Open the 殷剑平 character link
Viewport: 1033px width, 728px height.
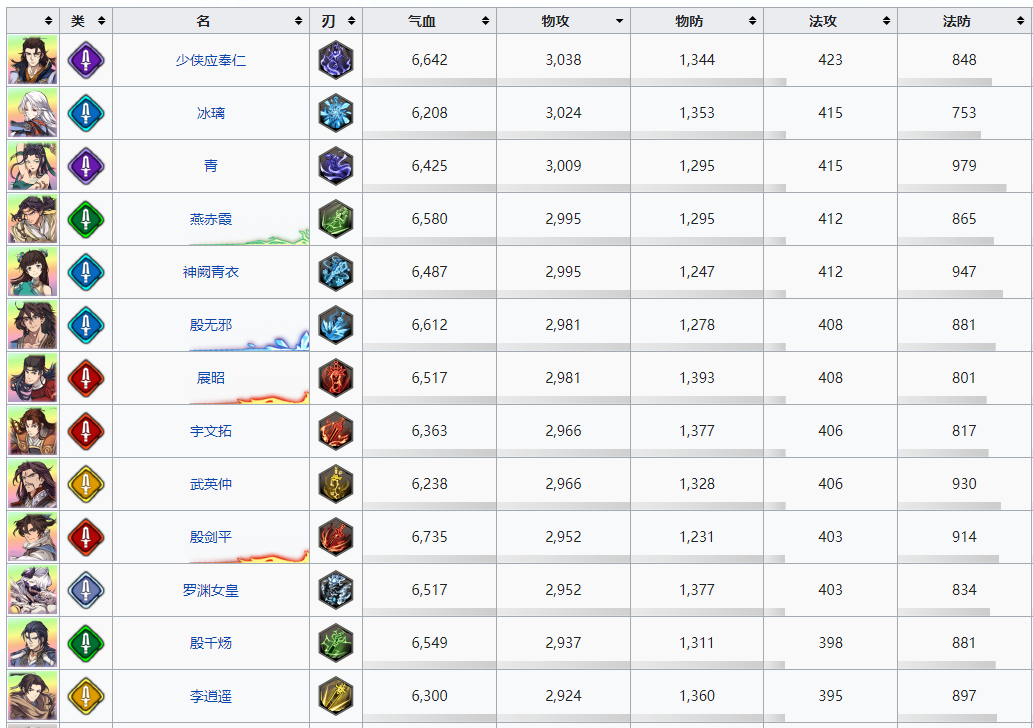210,537
